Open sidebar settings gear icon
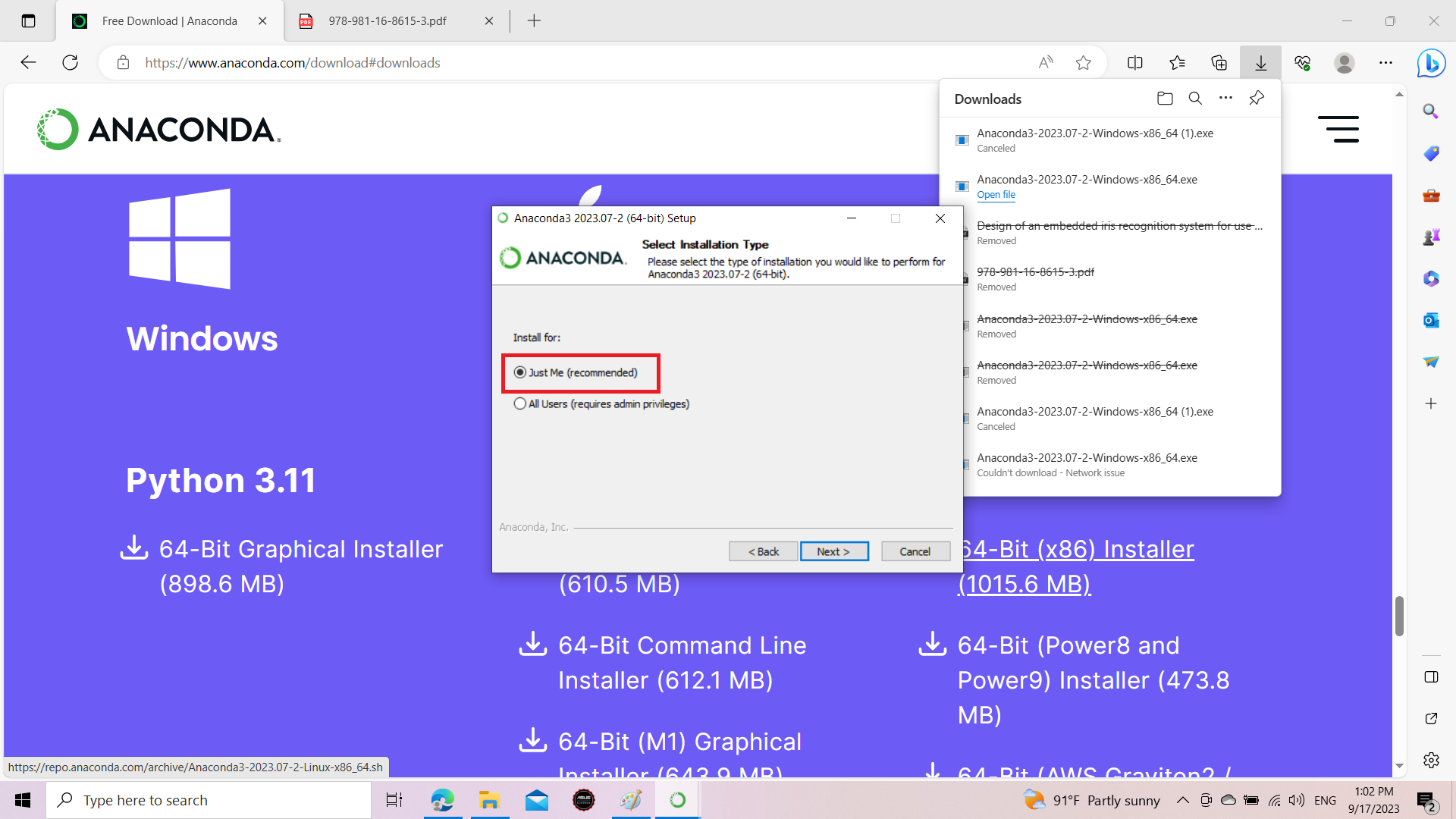The height and width of the screenshot is (819, 1456). click(x=1431, y=760)
